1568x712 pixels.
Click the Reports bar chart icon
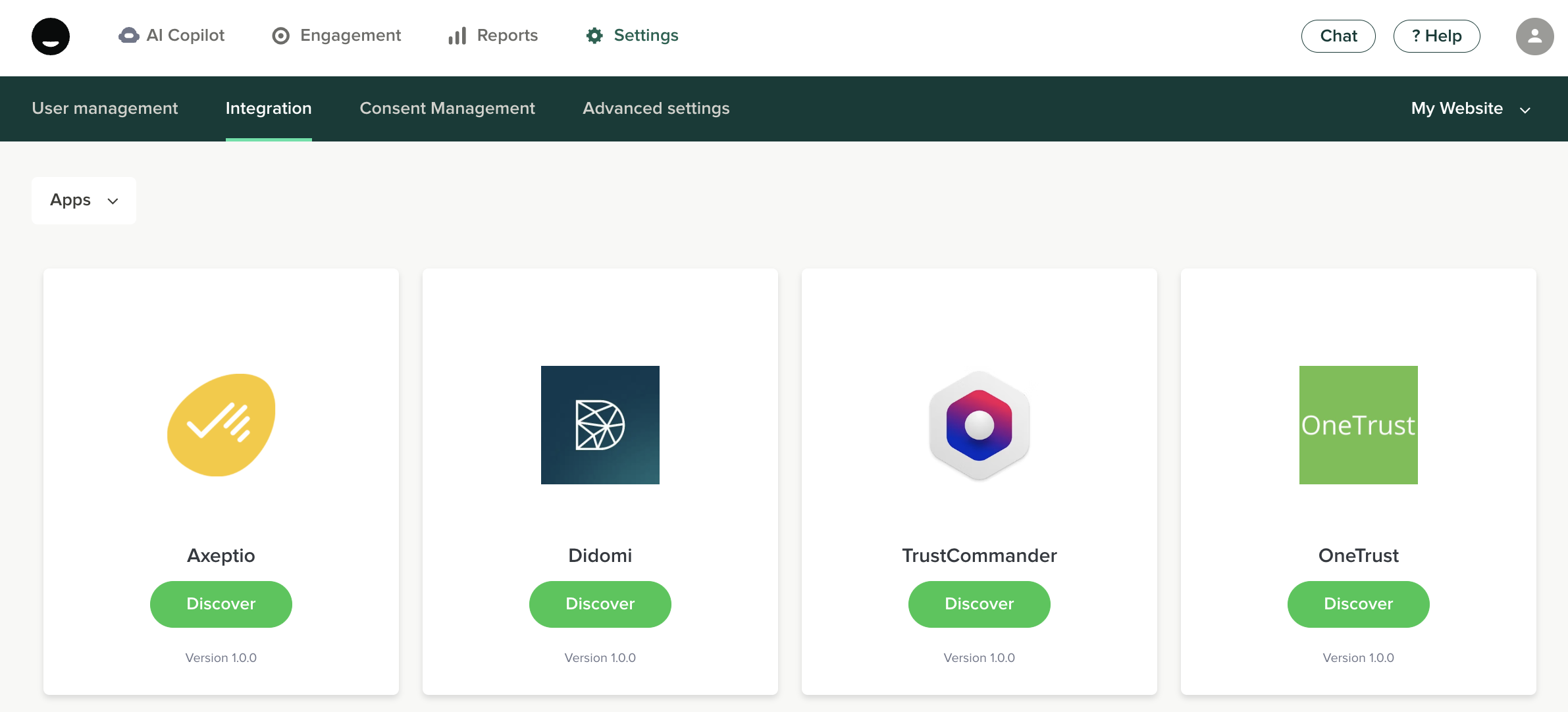coord(457,36)
